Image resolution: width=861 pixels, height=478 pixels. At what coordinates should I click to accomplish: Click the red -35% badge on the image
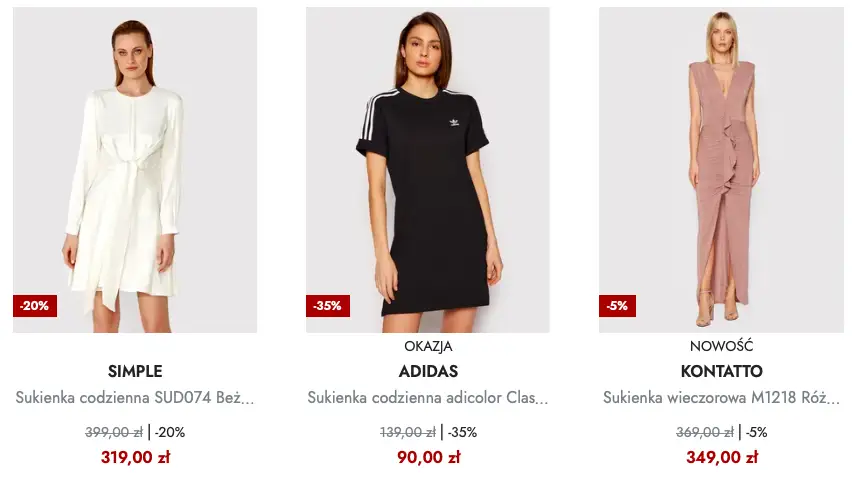[x=328, y=306]
